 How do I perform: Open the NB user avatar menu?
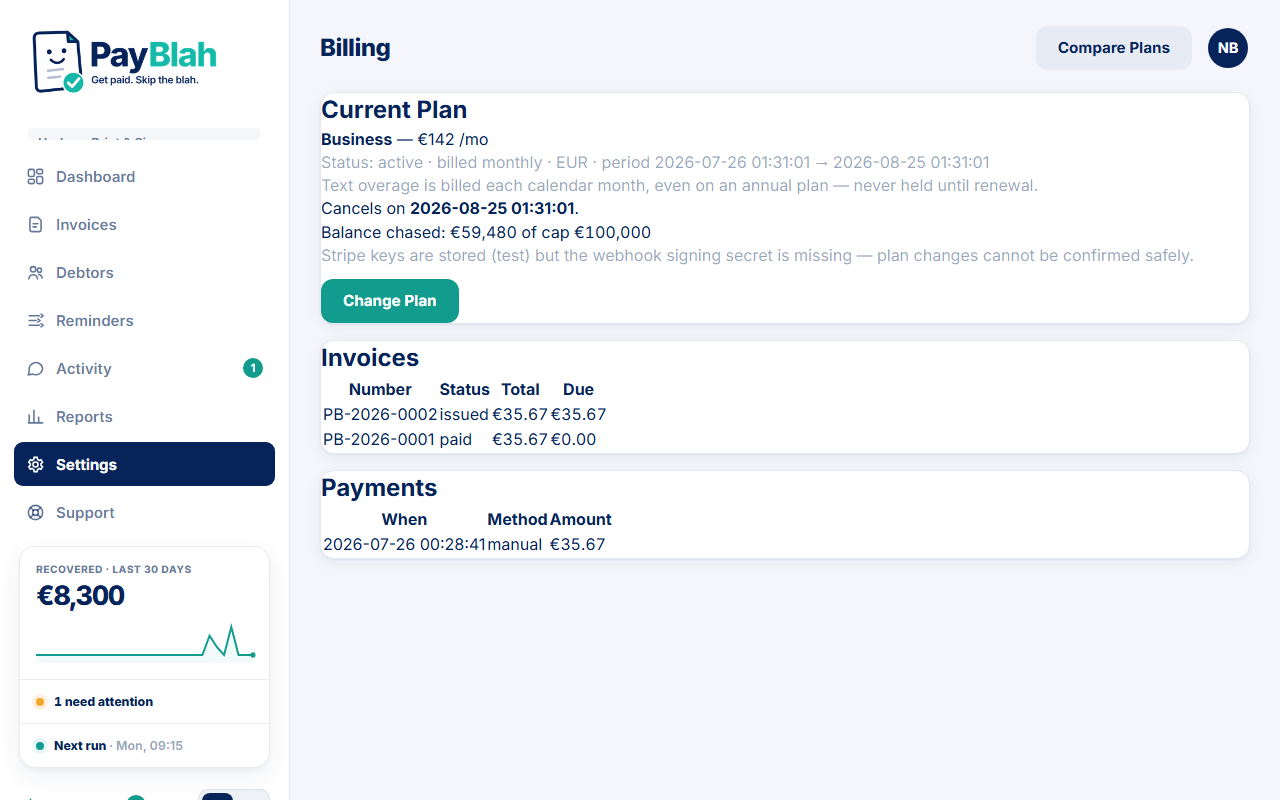(x=1228, y=48)
